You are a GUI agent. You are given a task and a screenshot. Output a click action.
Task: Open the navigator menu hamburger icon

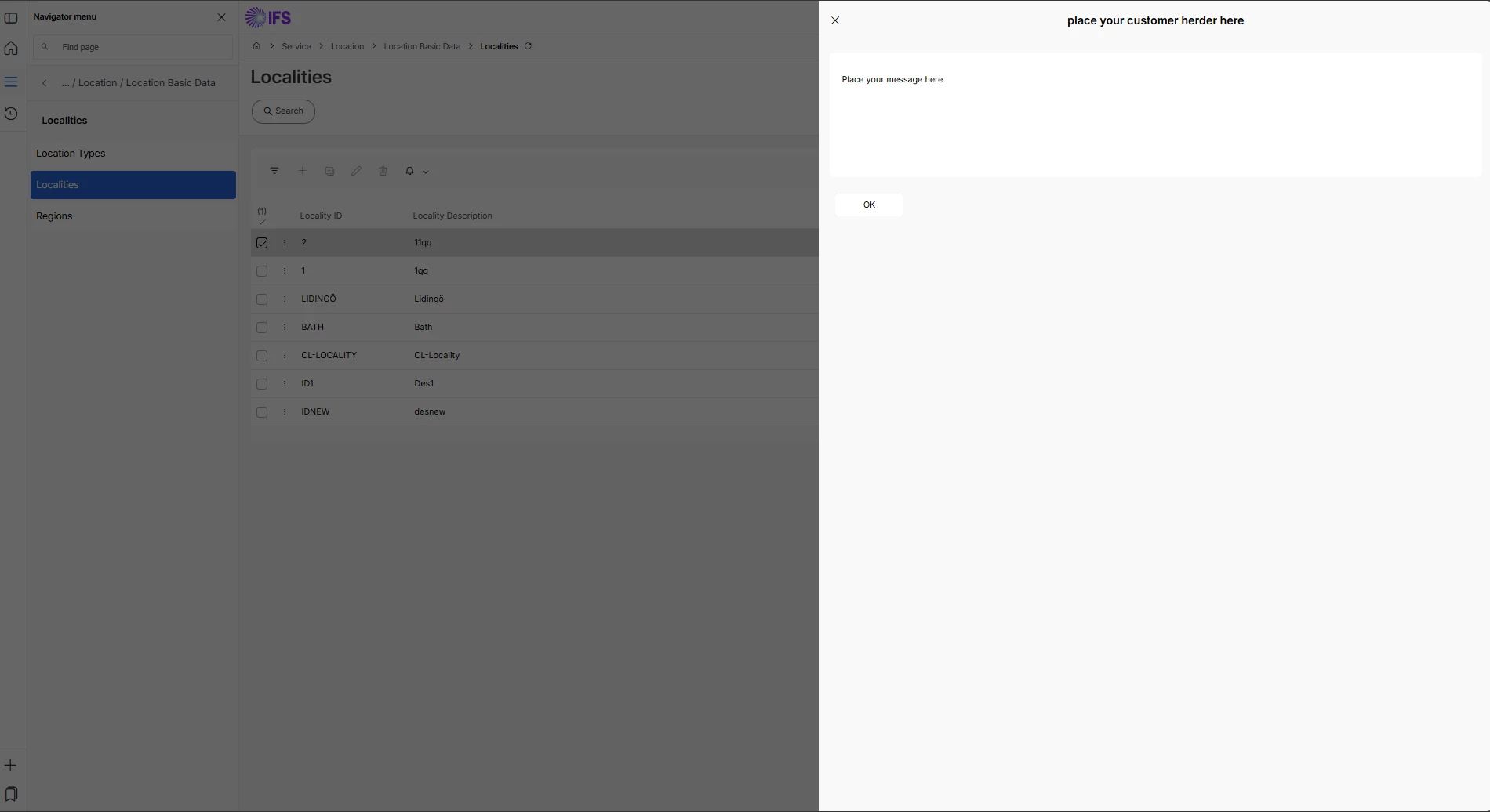(x=11, y=82)
